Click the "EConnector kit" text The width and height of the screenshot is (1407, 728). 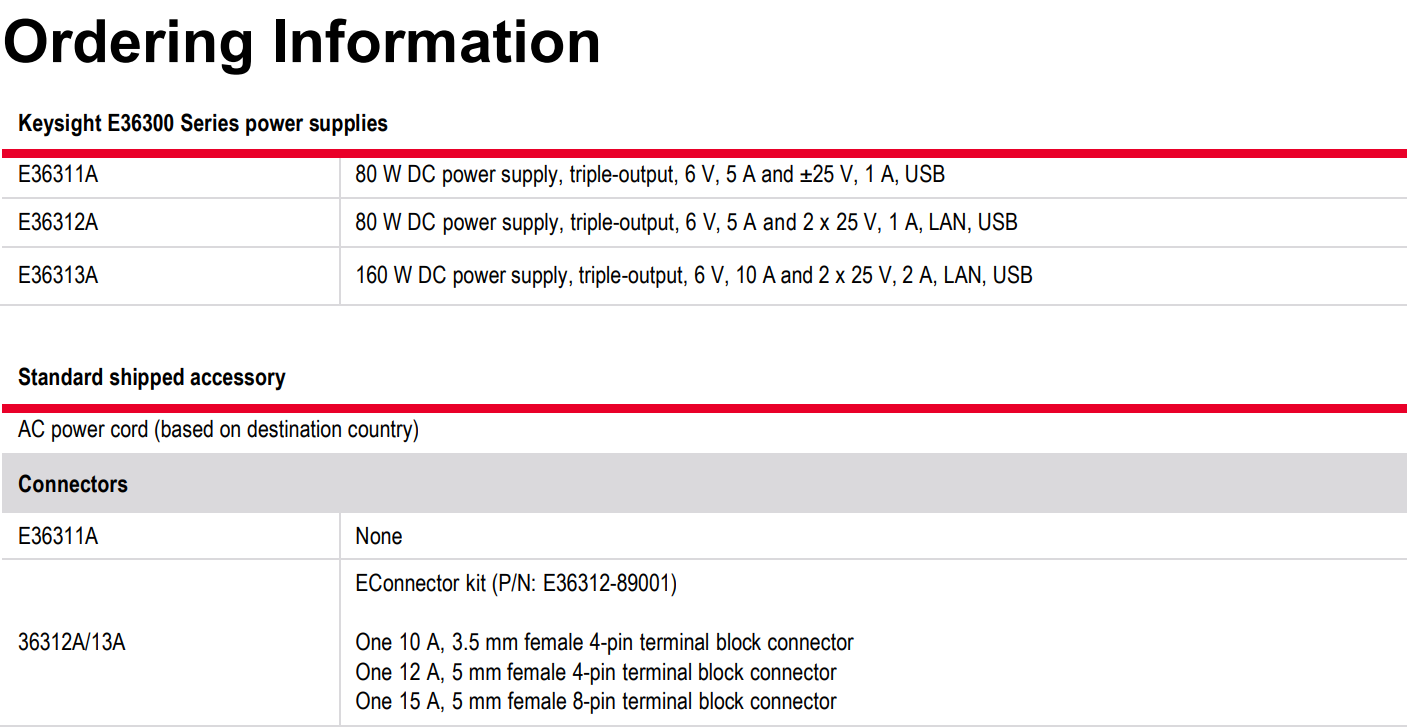click(420, 584)
